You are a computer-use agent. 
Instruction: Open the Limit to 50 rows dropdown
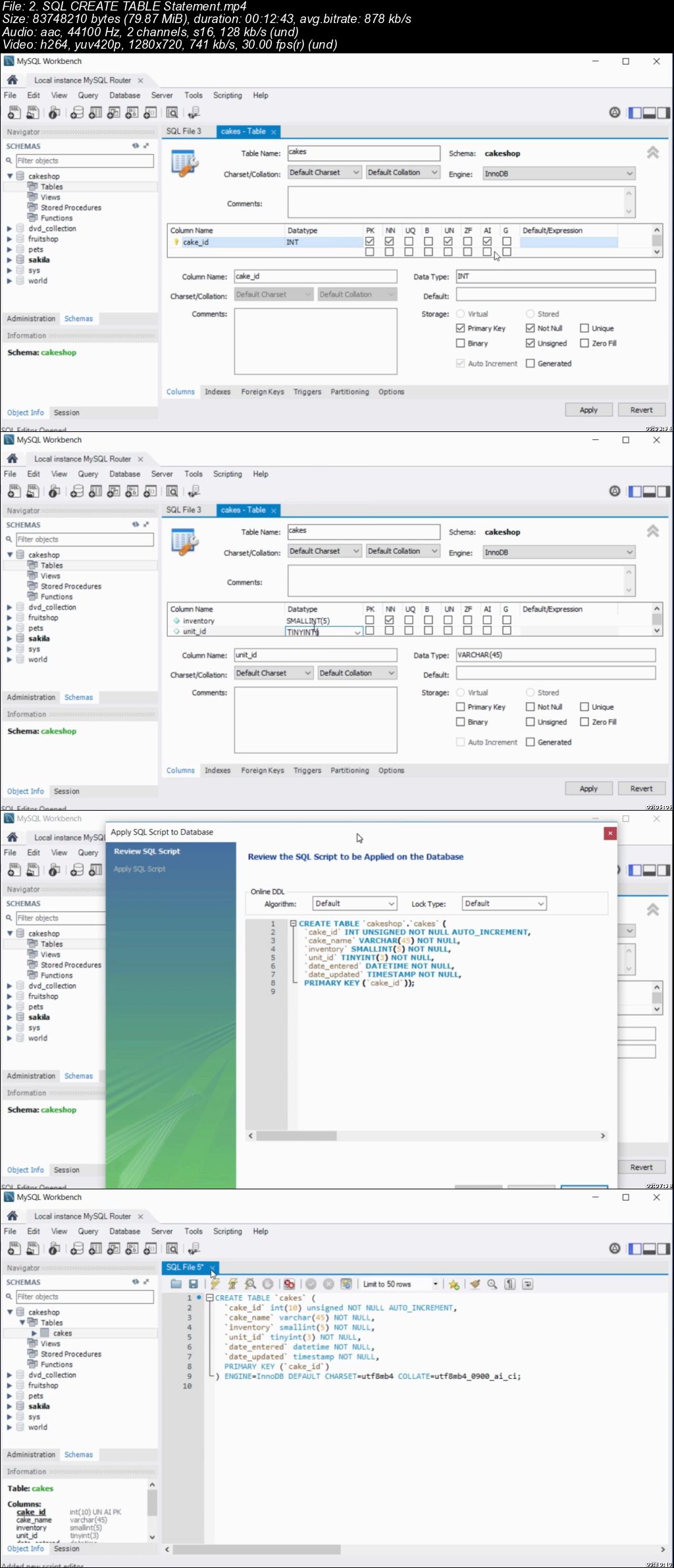coord(436,1284)
